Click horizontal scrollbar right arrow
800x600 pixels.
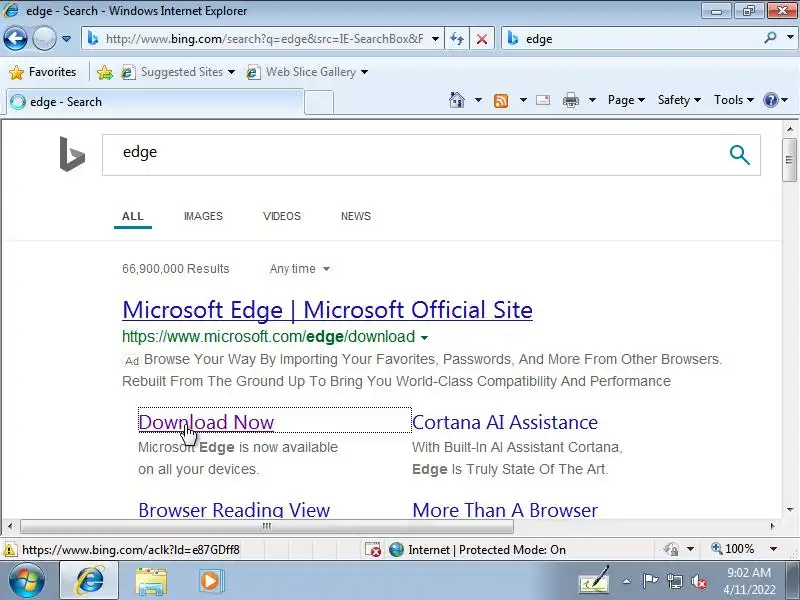772,526
